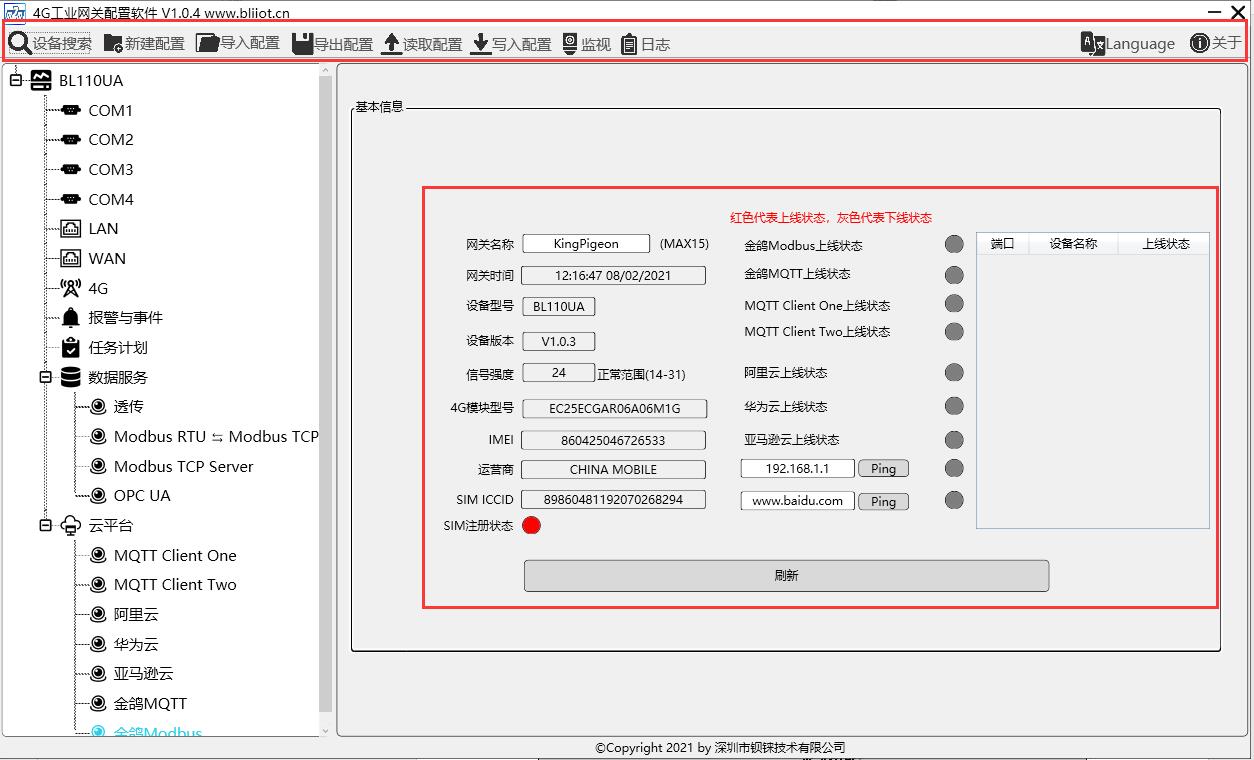Image resolution: width=1254 pixels, height=760 pixels.
Task: Open the 日志 log toolbar item
Action: [645, 44]
